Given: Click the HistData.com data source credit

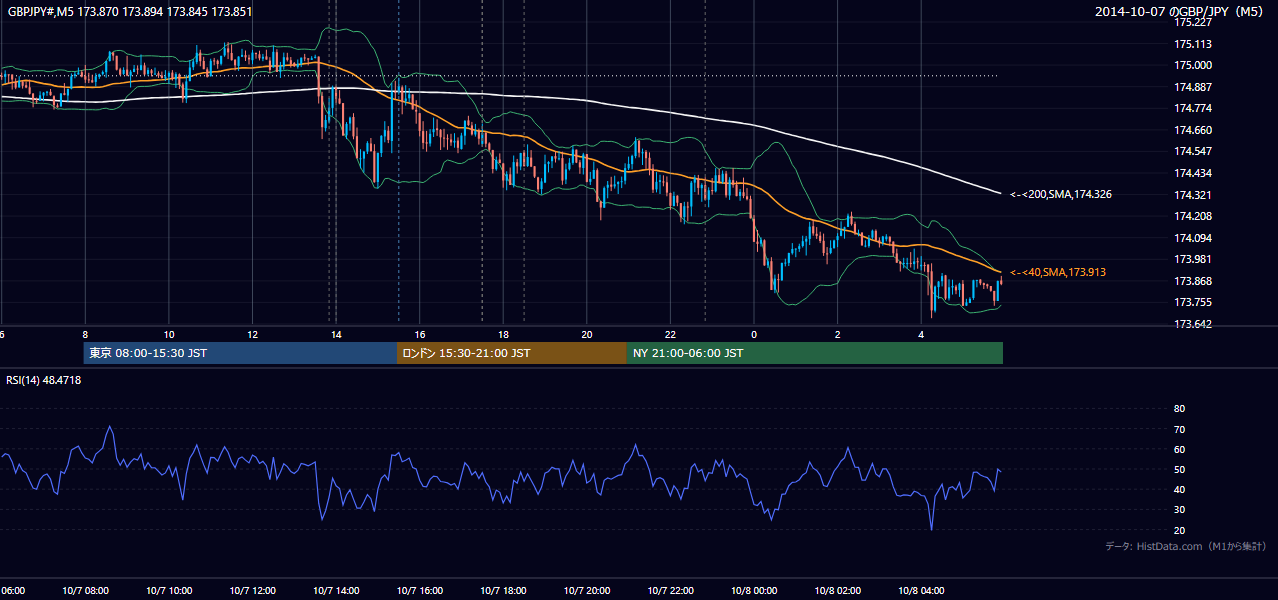Looking at the screenshot, I should click(x=1185, y=546).
